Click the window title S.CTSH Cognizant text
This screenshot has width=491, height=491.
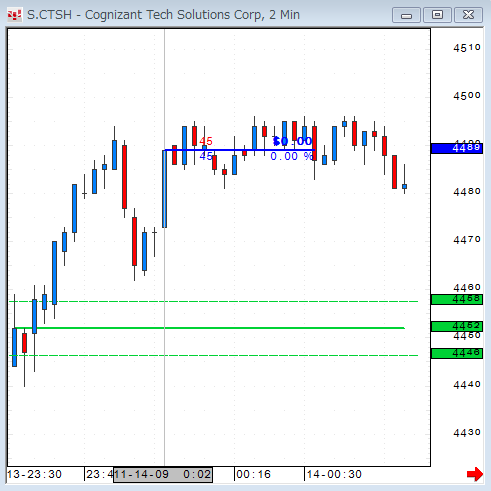click(163, 15)
